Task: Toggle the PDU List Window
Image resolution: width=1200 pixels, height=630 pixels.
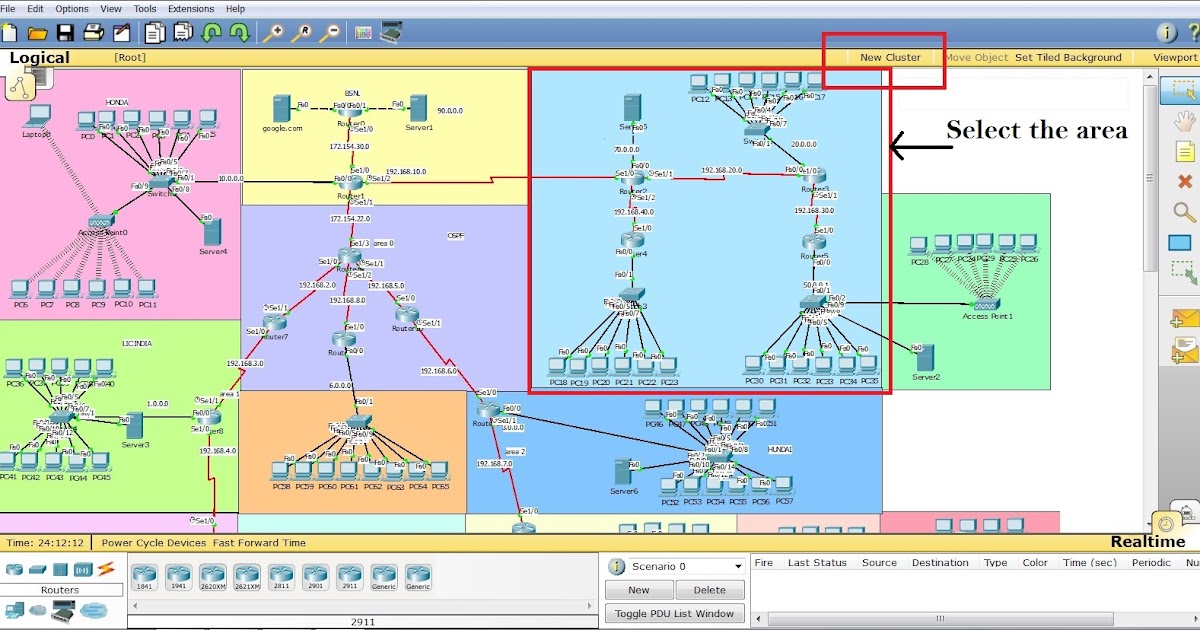Action: click(x=675, y=612)
